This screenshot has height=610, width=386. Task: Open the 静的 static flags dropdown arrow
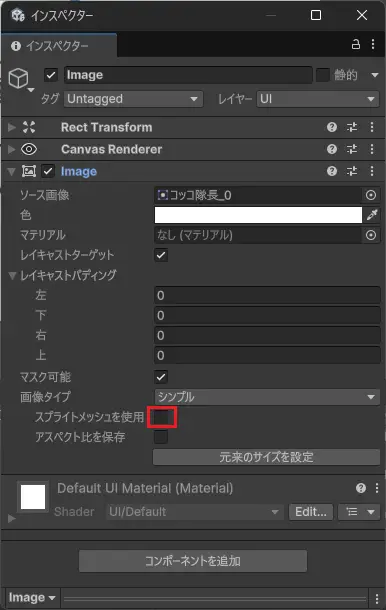point(375,75)
